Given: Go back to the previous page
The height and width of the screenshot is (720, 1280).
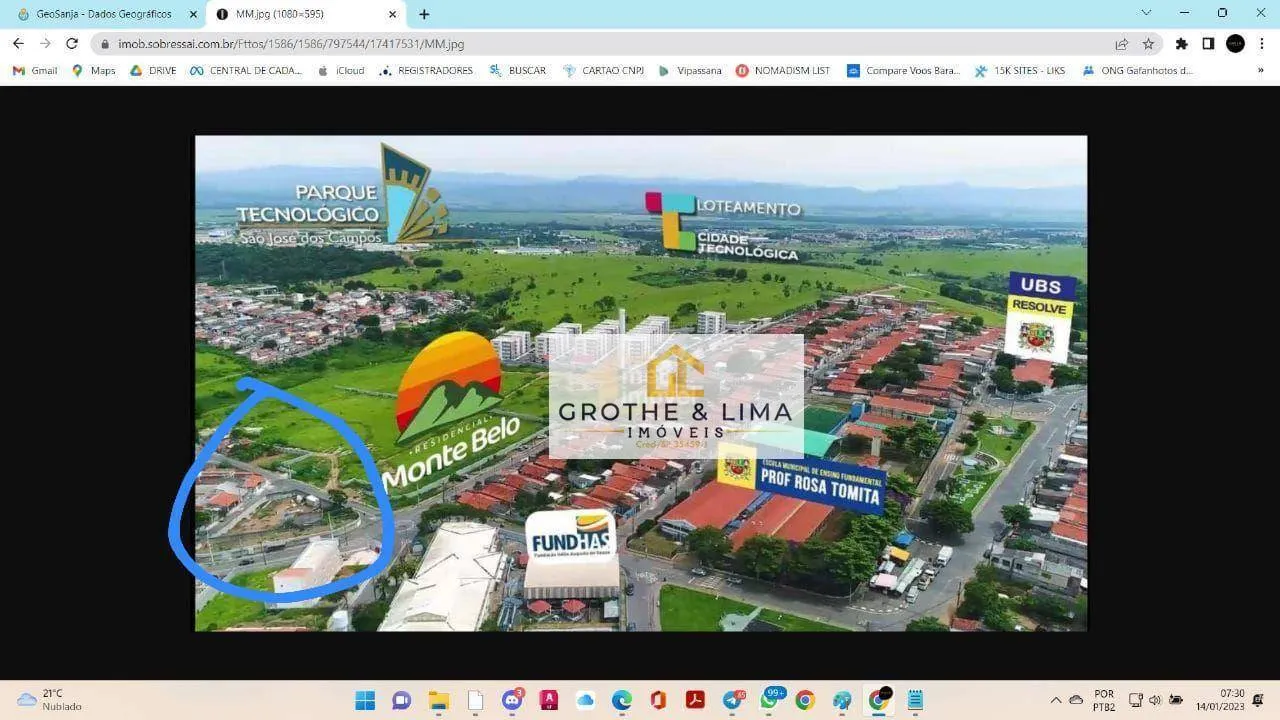Looking at the screenshot, I should point(18,44).
